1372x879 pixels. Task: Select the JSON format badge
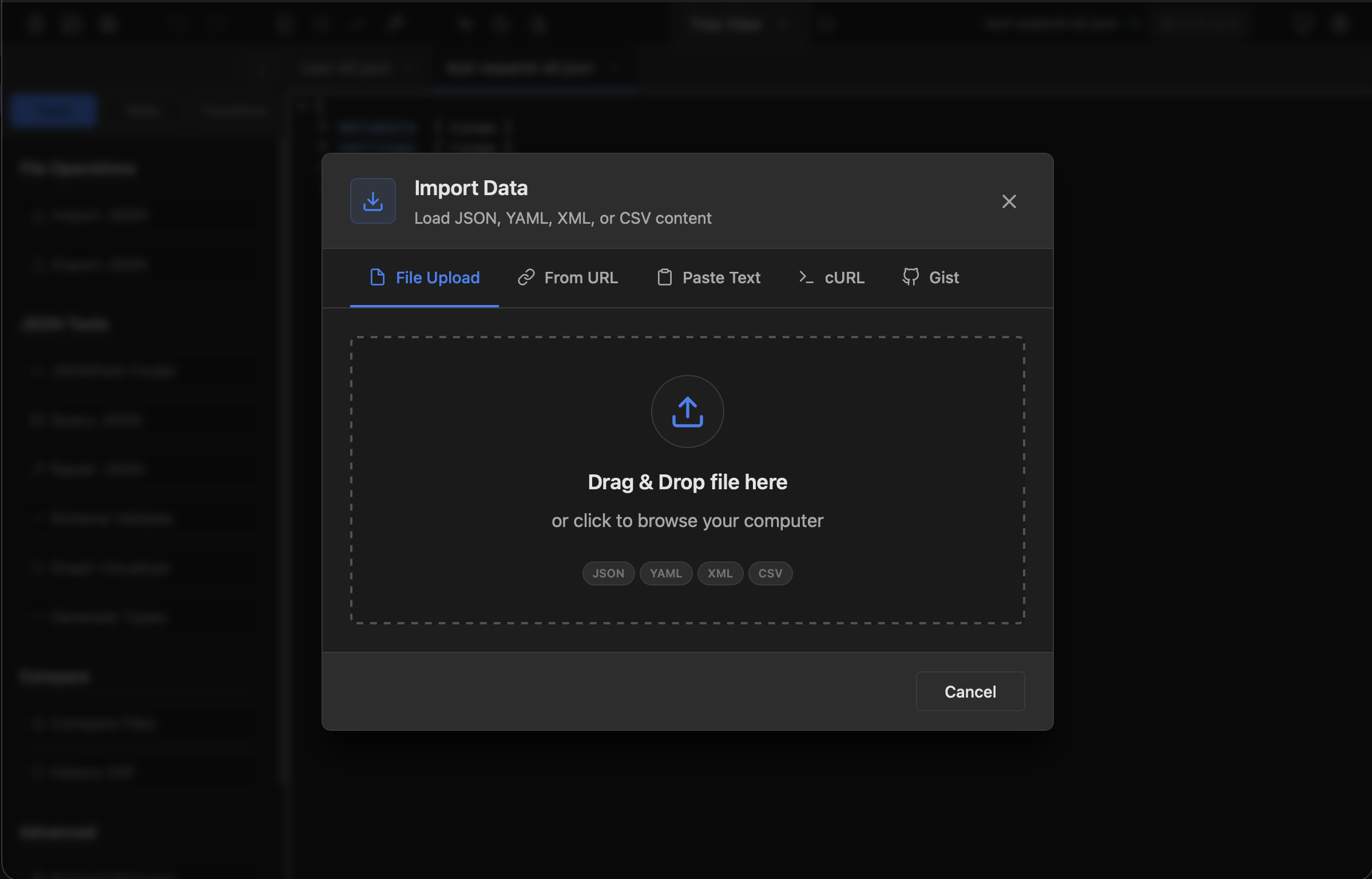coord(608,573)
